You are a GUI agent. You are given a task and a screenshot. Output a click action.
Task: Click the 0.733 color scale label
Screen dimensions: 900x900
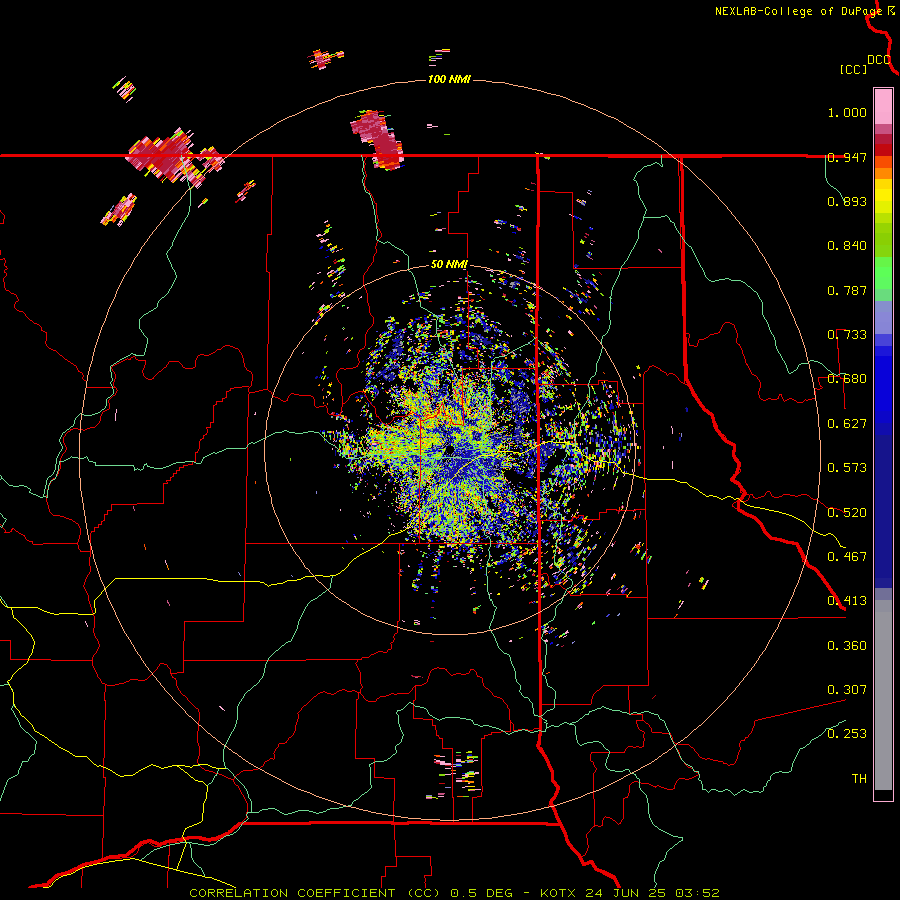(x=847, y=335)
